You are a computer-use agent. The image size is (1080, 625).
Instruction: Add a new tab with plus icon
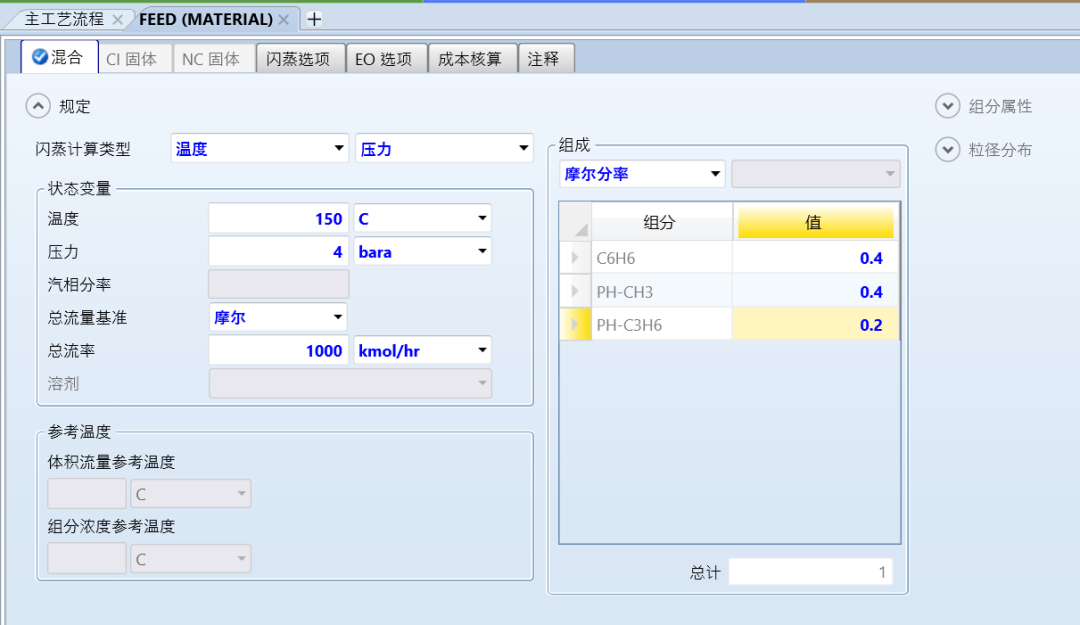tap(314, 19)
